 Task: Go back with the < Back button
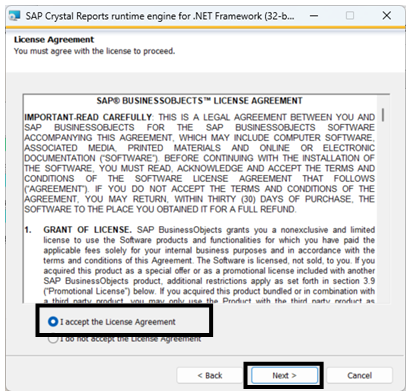tap(210, 376)
